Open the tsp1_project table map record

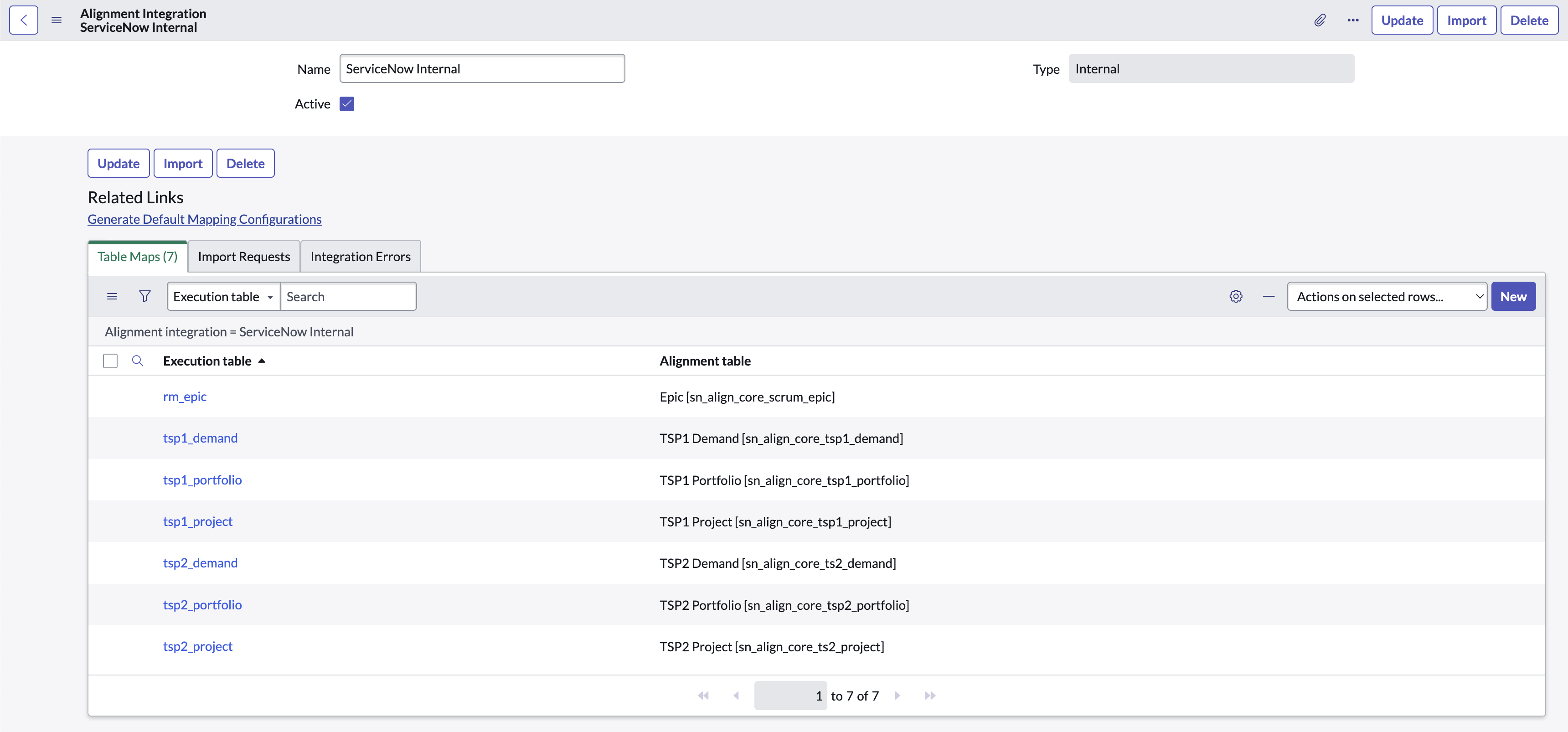click(x=198, y=521)
